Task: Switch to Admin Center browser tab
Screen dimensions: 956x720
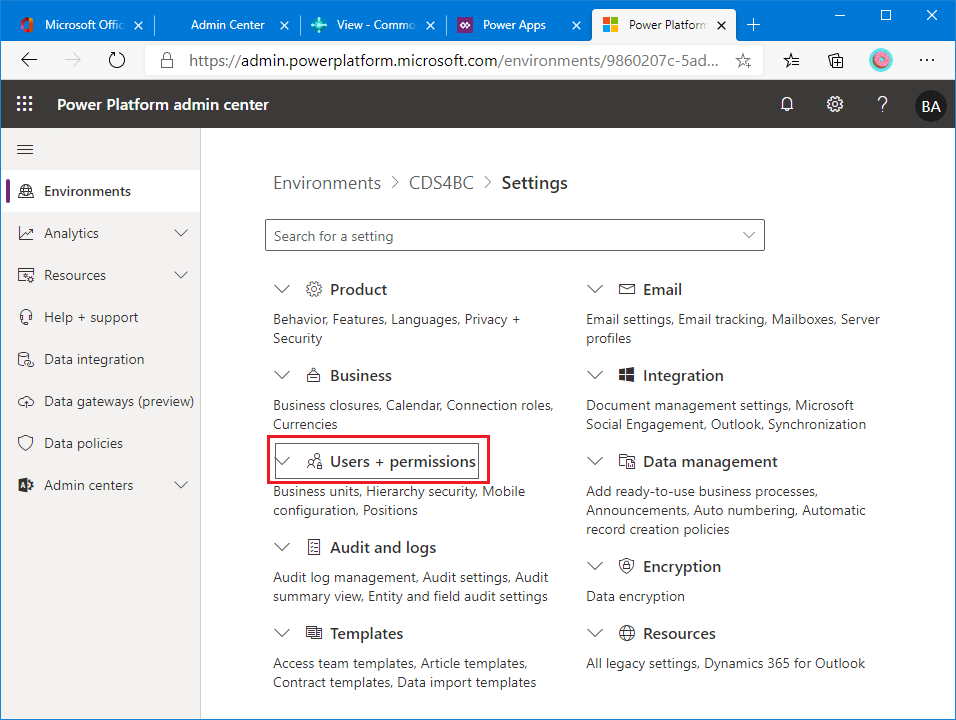Action: point(227,25)
